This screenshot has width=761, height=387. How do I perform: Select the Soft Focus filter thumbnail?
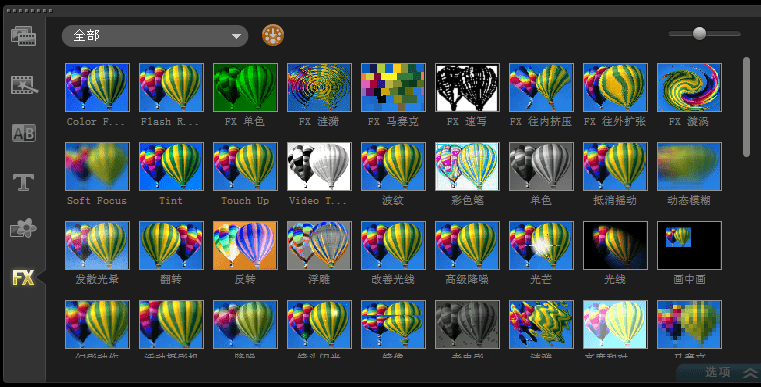pos(97,167)
